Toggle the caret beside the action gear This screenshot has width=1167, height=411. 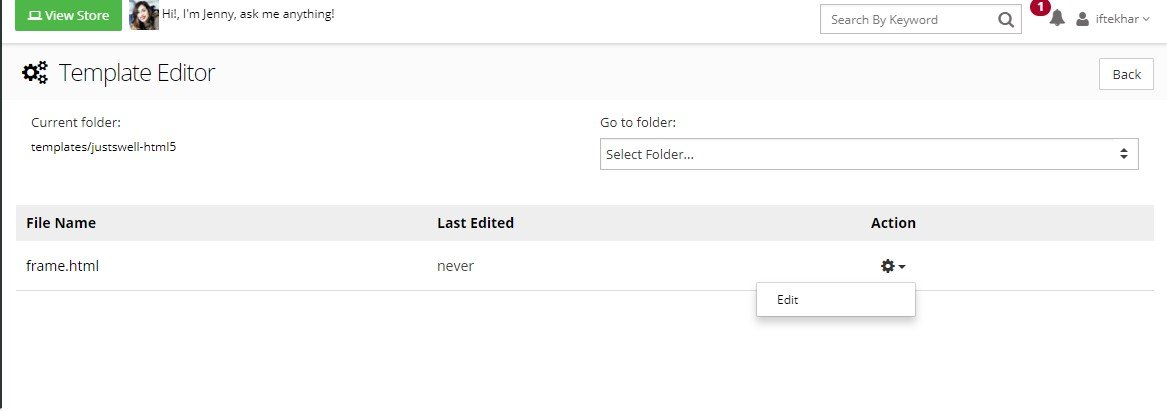pos(901,267)
